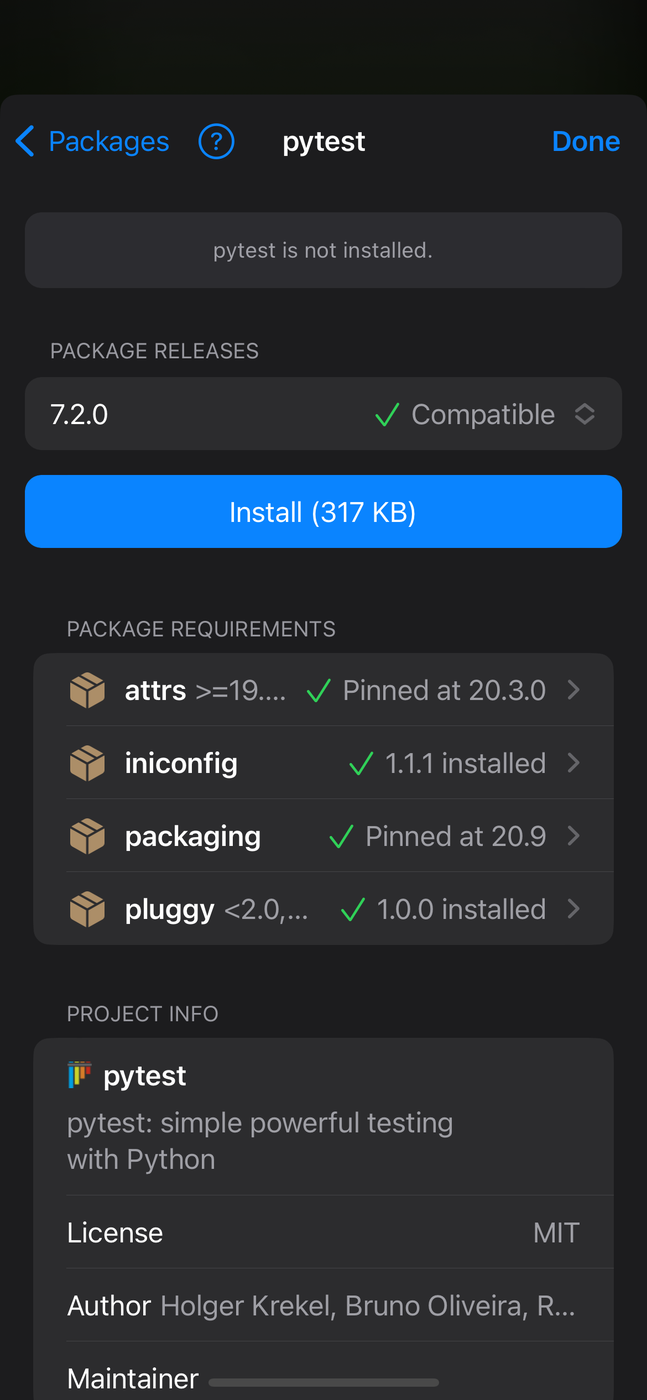Tap the License MIT row

(x=323, y=1232)
